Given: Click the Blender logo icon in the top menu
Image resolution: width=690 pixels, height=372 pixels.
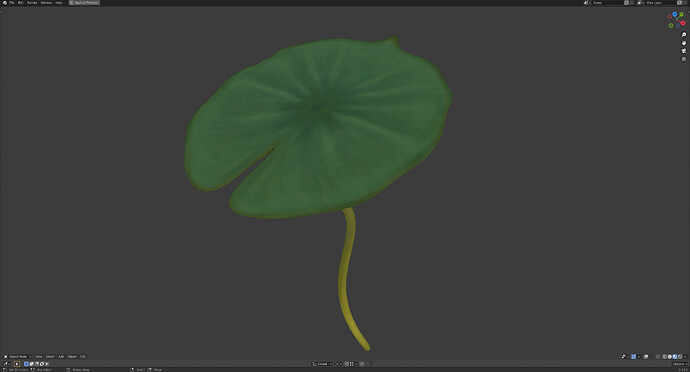Looking at the screenshot, I should pyautogui.click(x=5, y=3).
